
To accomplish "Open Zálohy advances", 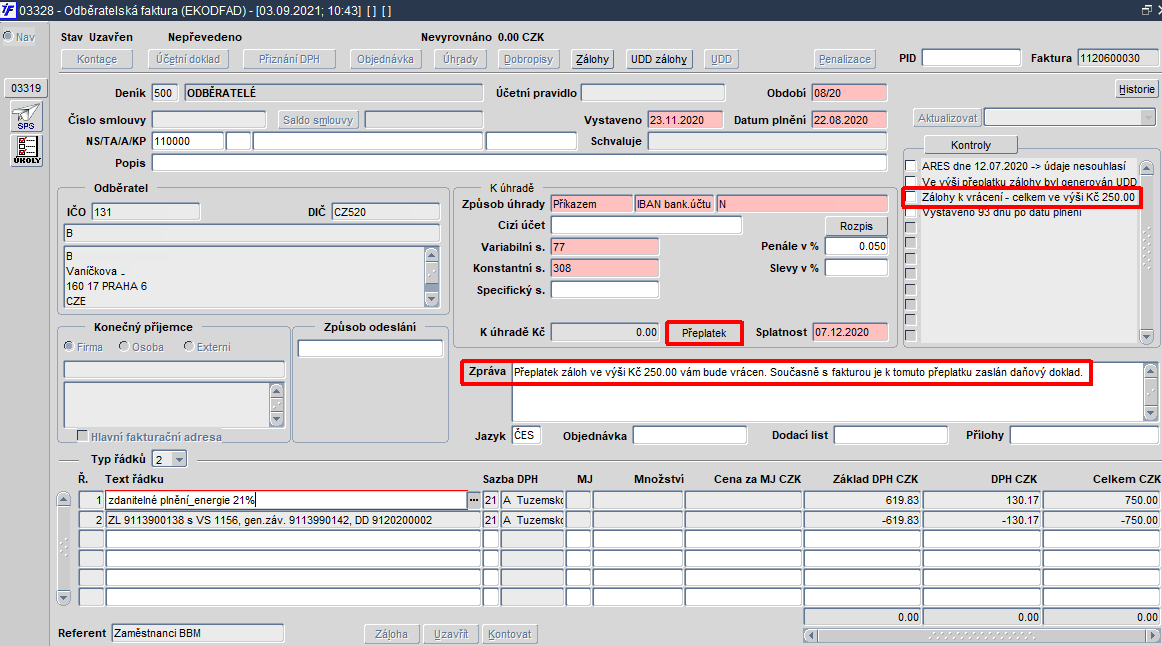I will click(592, 59).
